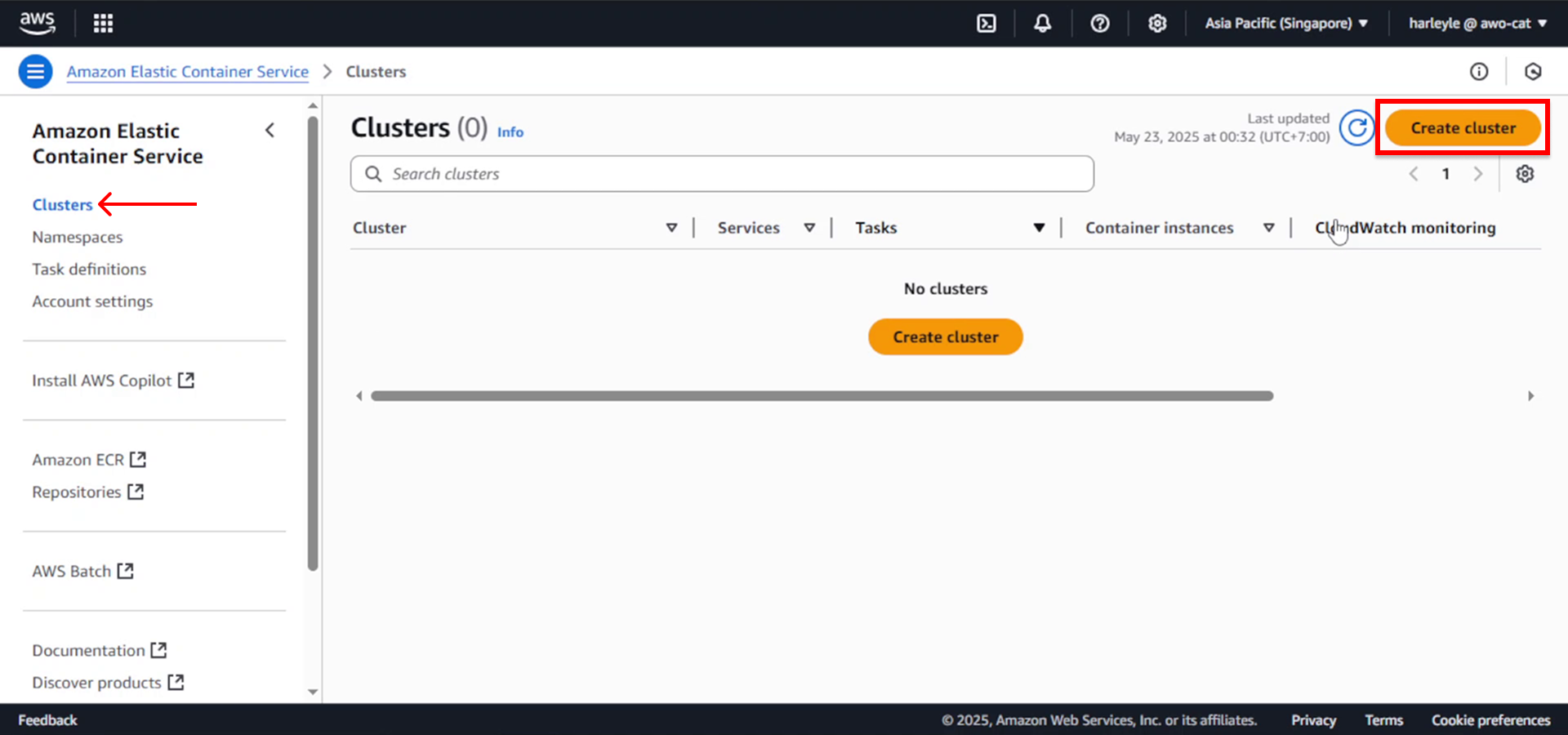Screen dimensions: 1568x735
Task: Open the notifications bell
Action: point(1043,23)
